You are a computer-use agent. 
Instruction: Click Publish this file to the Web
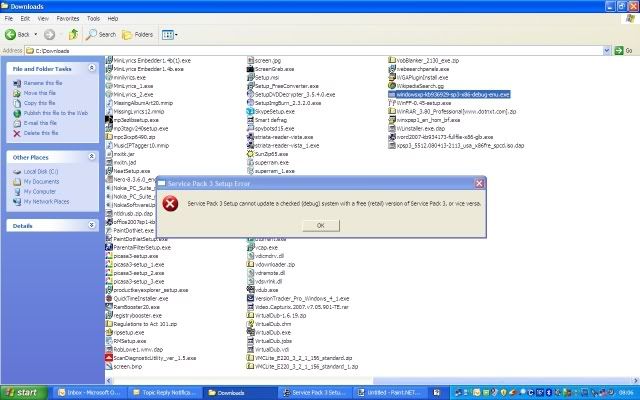(x=56, y=113)
